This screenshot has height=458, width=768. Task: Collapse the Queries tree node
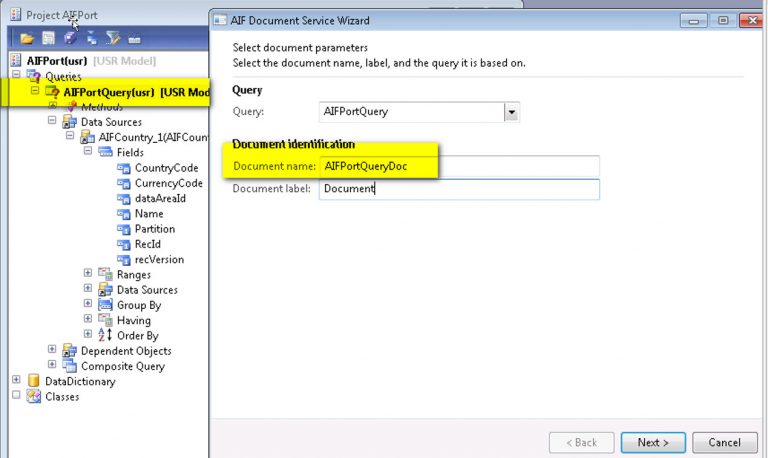click(16, 76)
